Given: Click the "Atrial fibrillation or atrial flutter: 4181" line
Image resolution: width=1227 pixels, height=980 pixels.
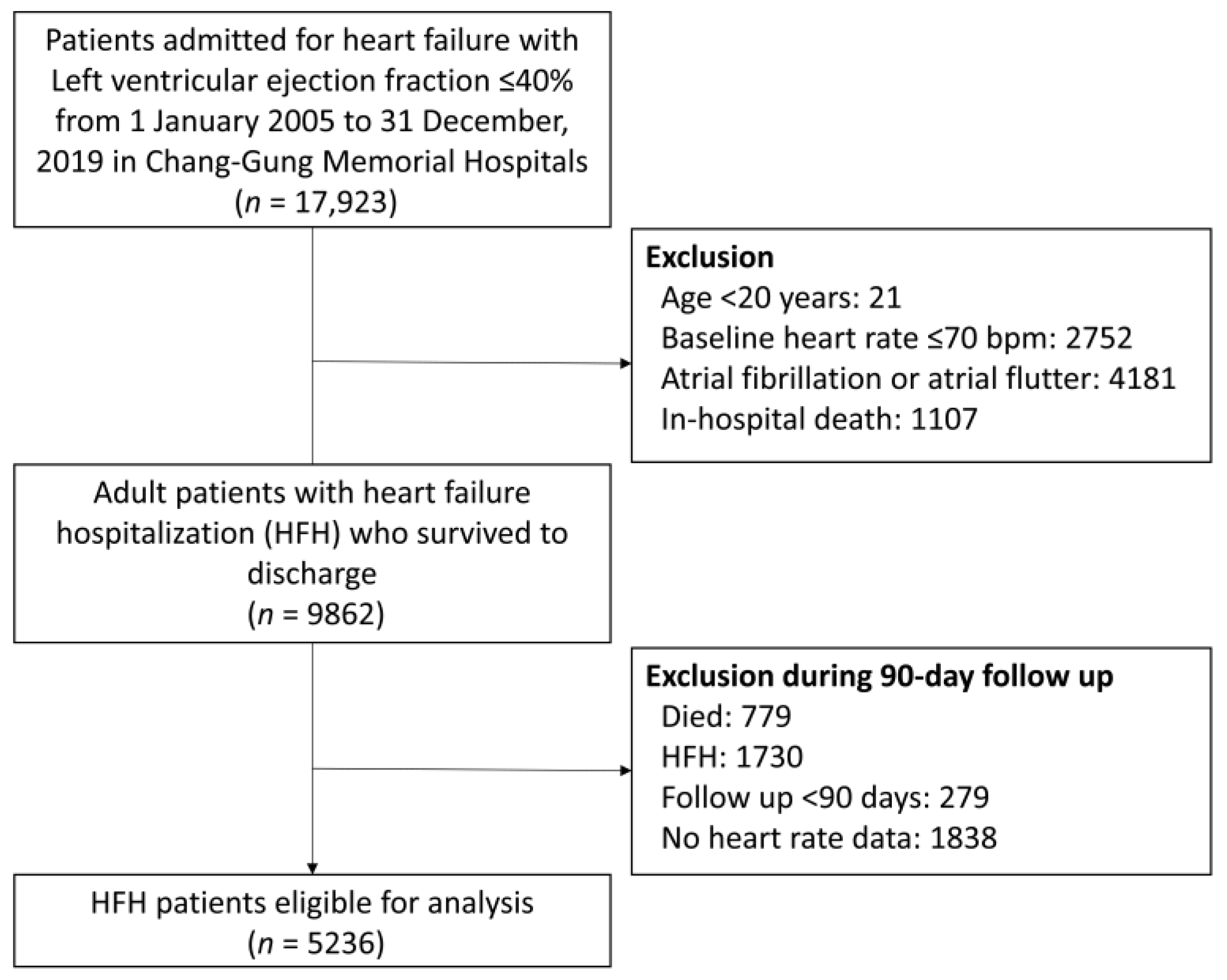Looking at the screenshot, I should (x=918, y=378).
